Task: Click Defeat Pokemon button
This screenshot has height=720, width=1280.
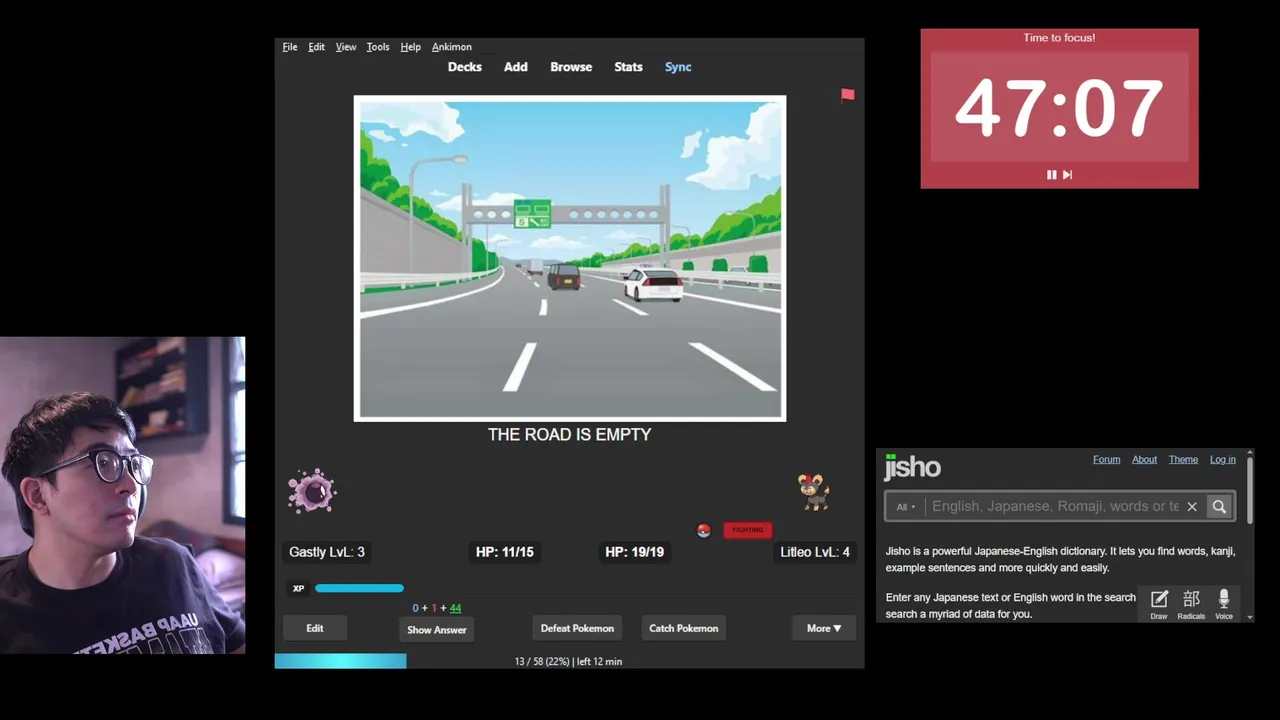Action: [x=577, y=628]
